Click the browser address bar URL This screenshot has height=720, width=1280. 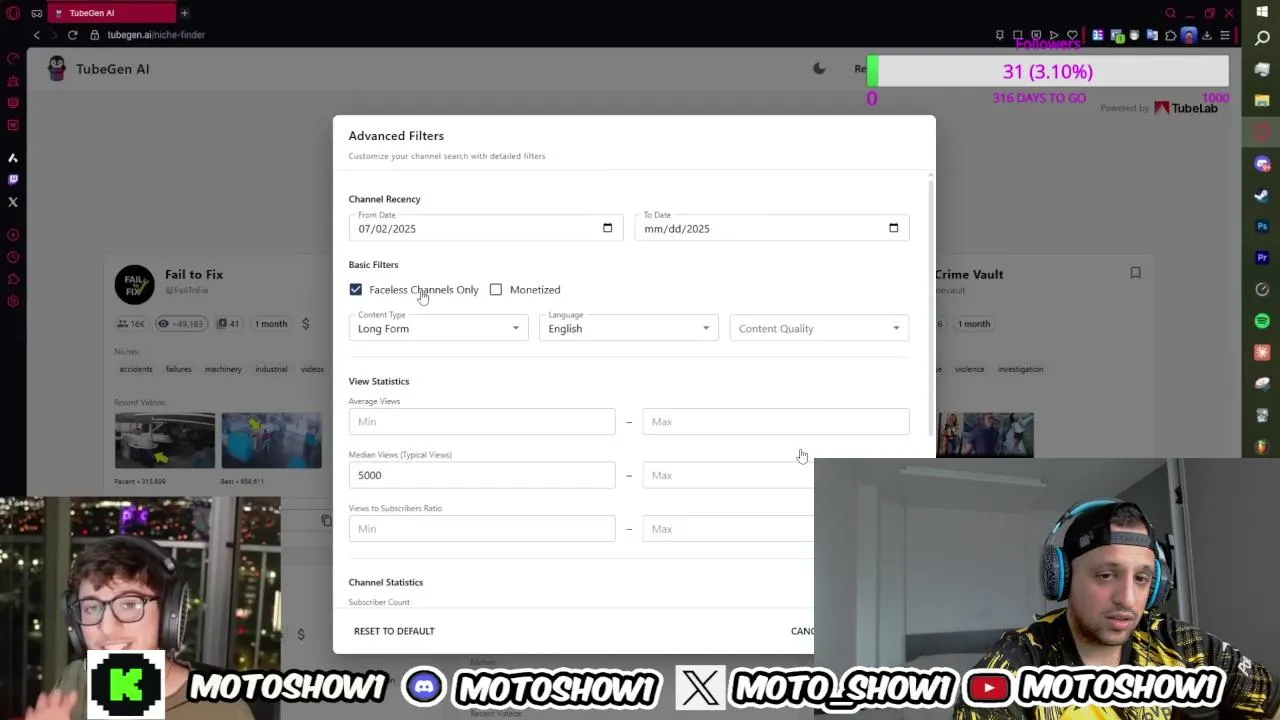(x=156, y=35)
